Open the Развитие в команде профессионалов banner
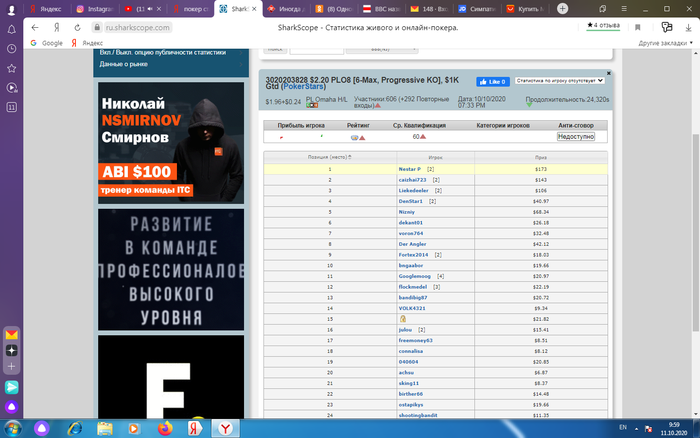The height and width of the screenshot is (438, 700). (171, 270)
